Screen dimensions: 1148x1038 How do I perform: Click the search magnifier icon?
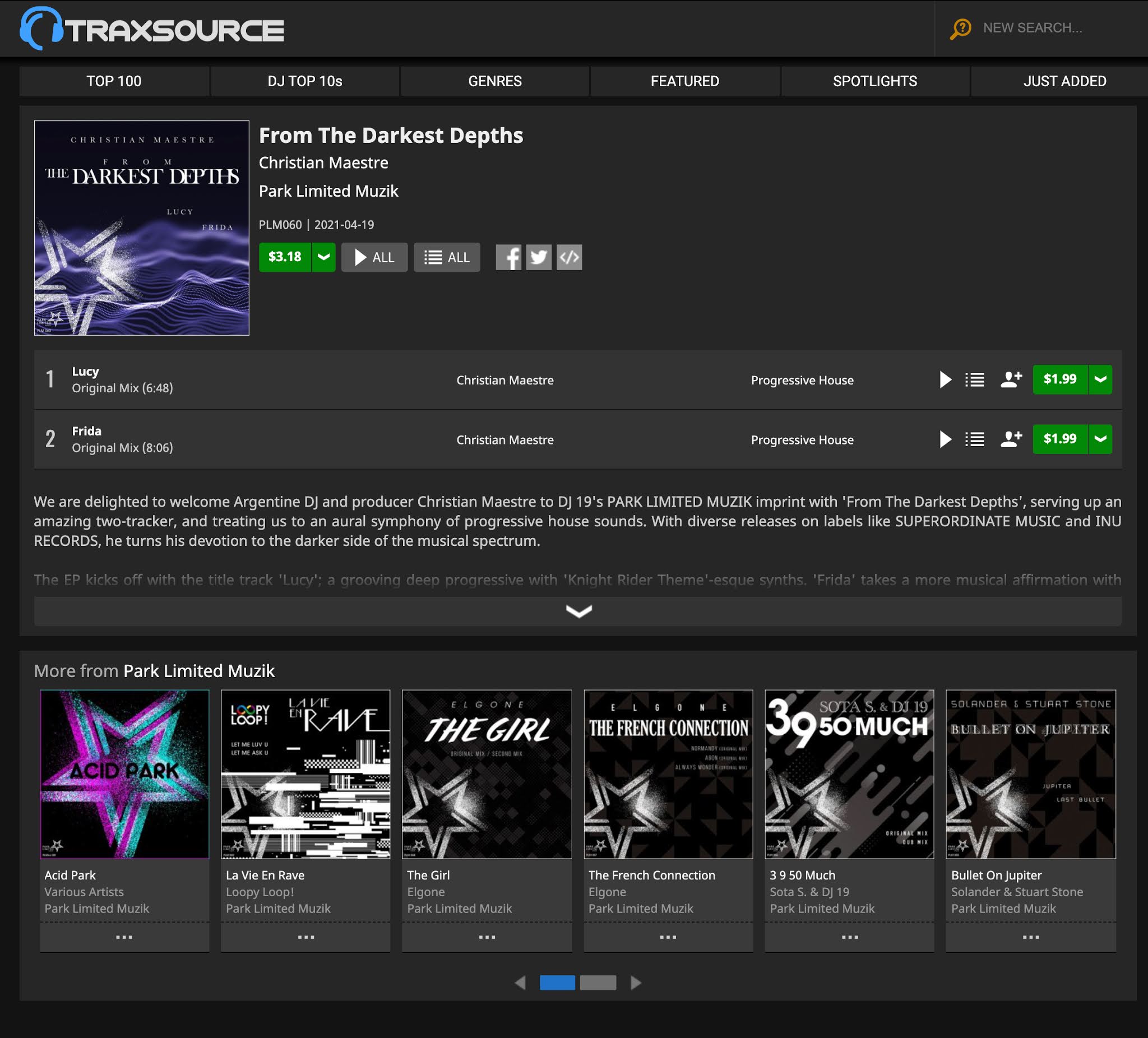[x=960, y=28]
